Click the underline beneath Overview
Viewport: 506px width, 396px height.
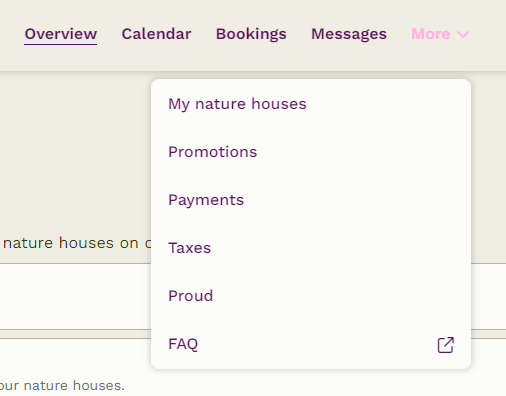point(61,44)
